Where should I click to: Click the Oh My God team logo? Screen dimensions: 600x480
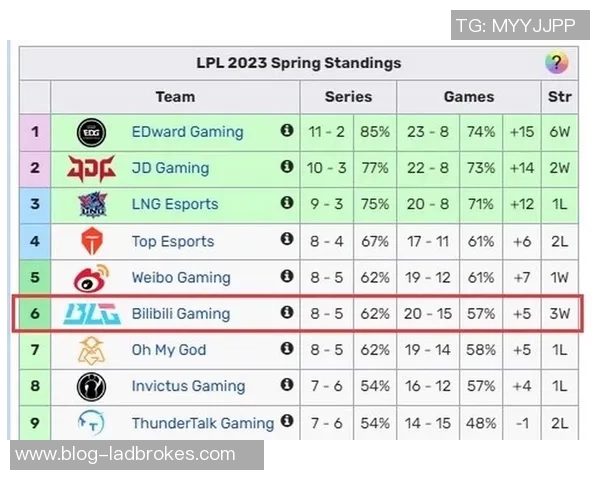point(91,350)
